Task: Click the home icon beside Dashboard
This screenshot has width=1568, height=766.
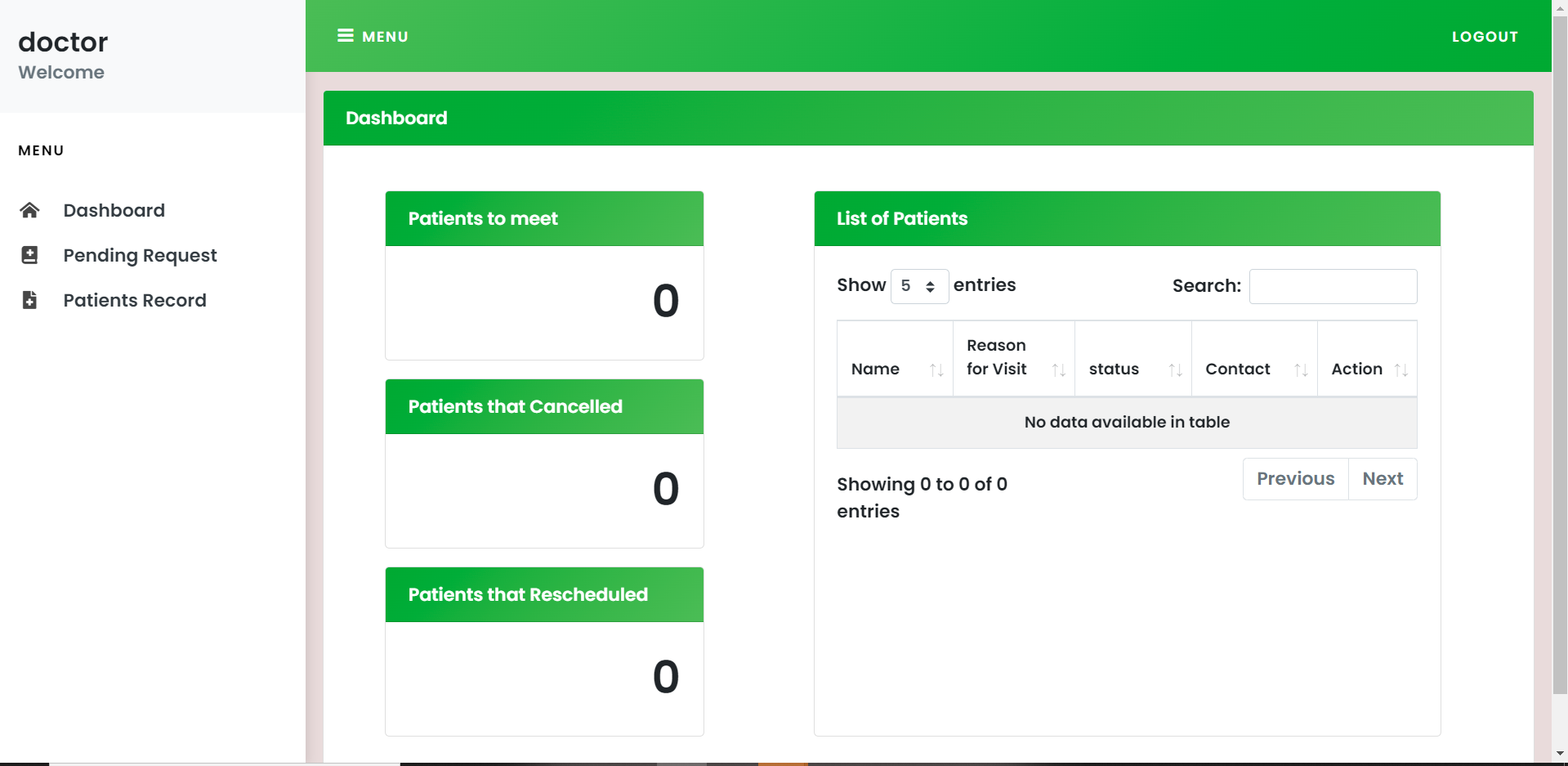Action: pyautogui.click(x=29, y=211)
